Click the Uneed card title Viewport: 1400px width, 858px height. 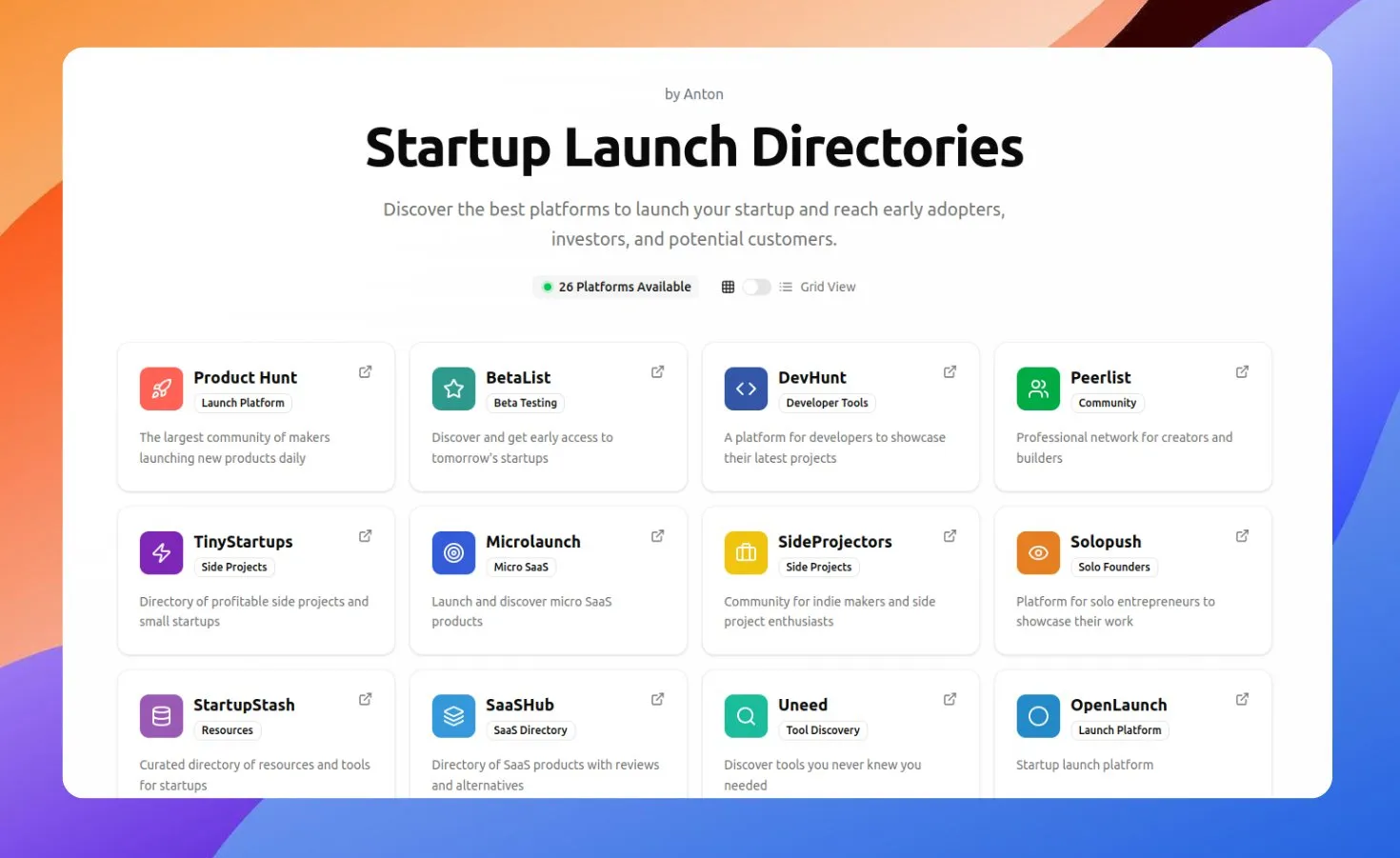pyautogui.click(x=803, y=705)
